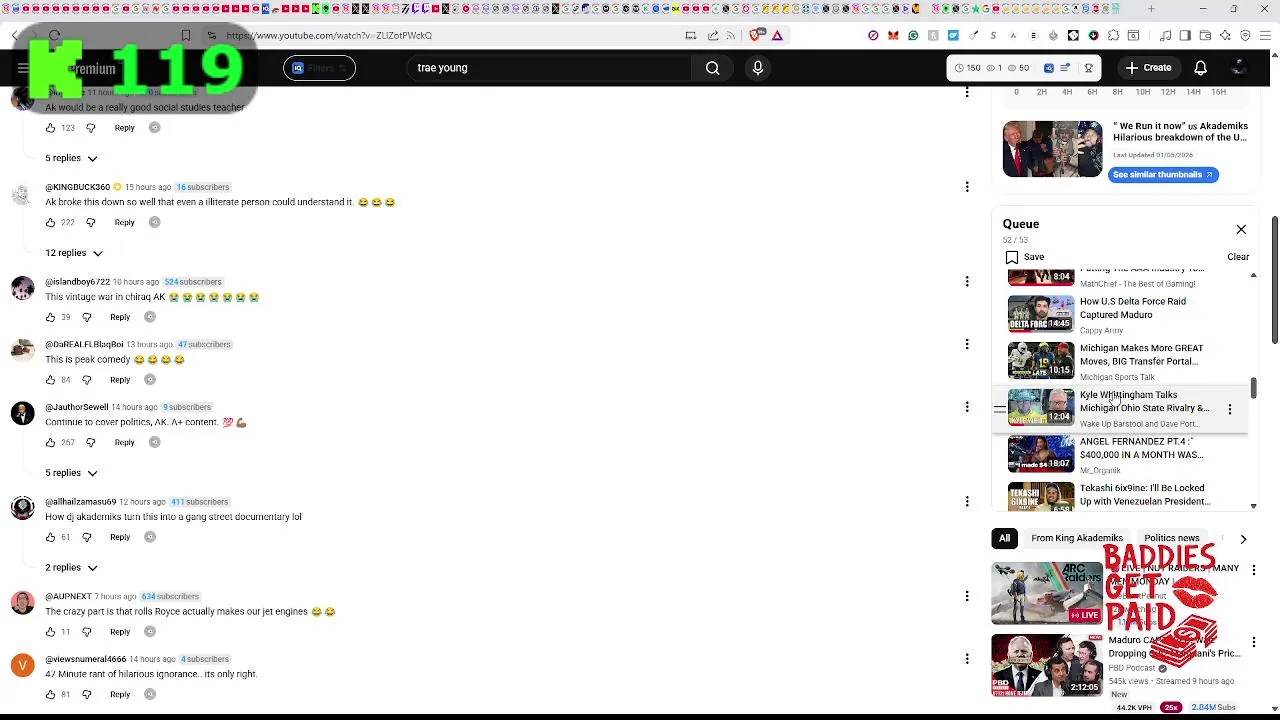Click the YouTube search field with trae young
The height and width of the screenshot is (720, 1280).
(549, 68)
